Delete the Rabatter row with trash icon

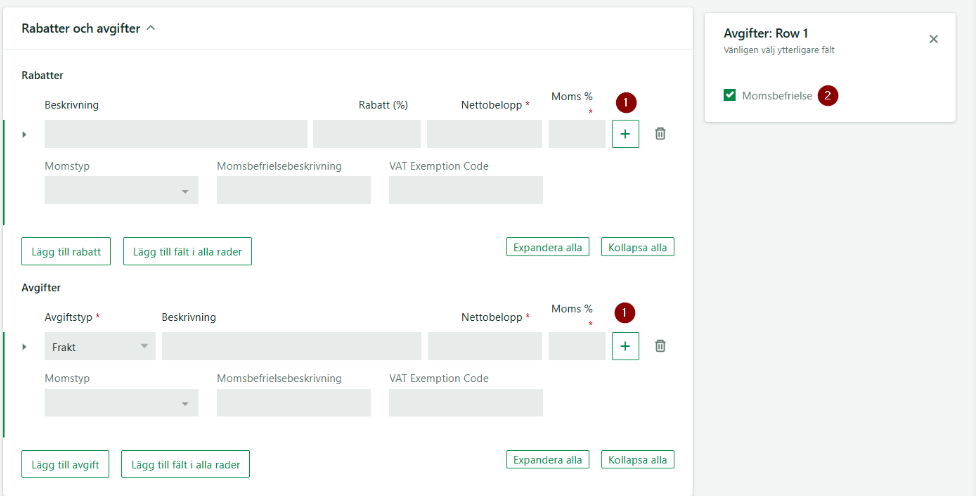coord(660,134)
